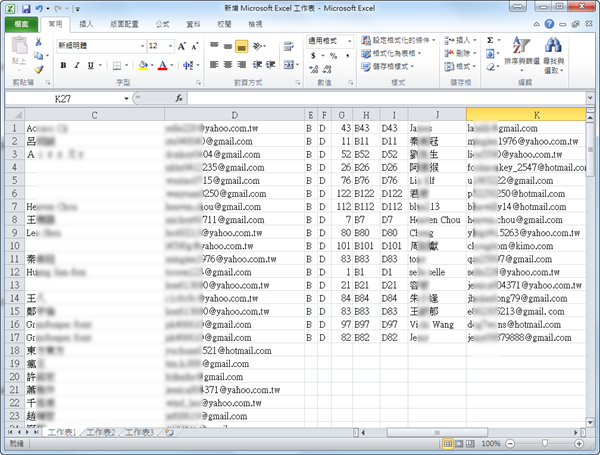This screenshot has width=600, height=455.
Task: Open the green File tab
Action: point(21,24)
